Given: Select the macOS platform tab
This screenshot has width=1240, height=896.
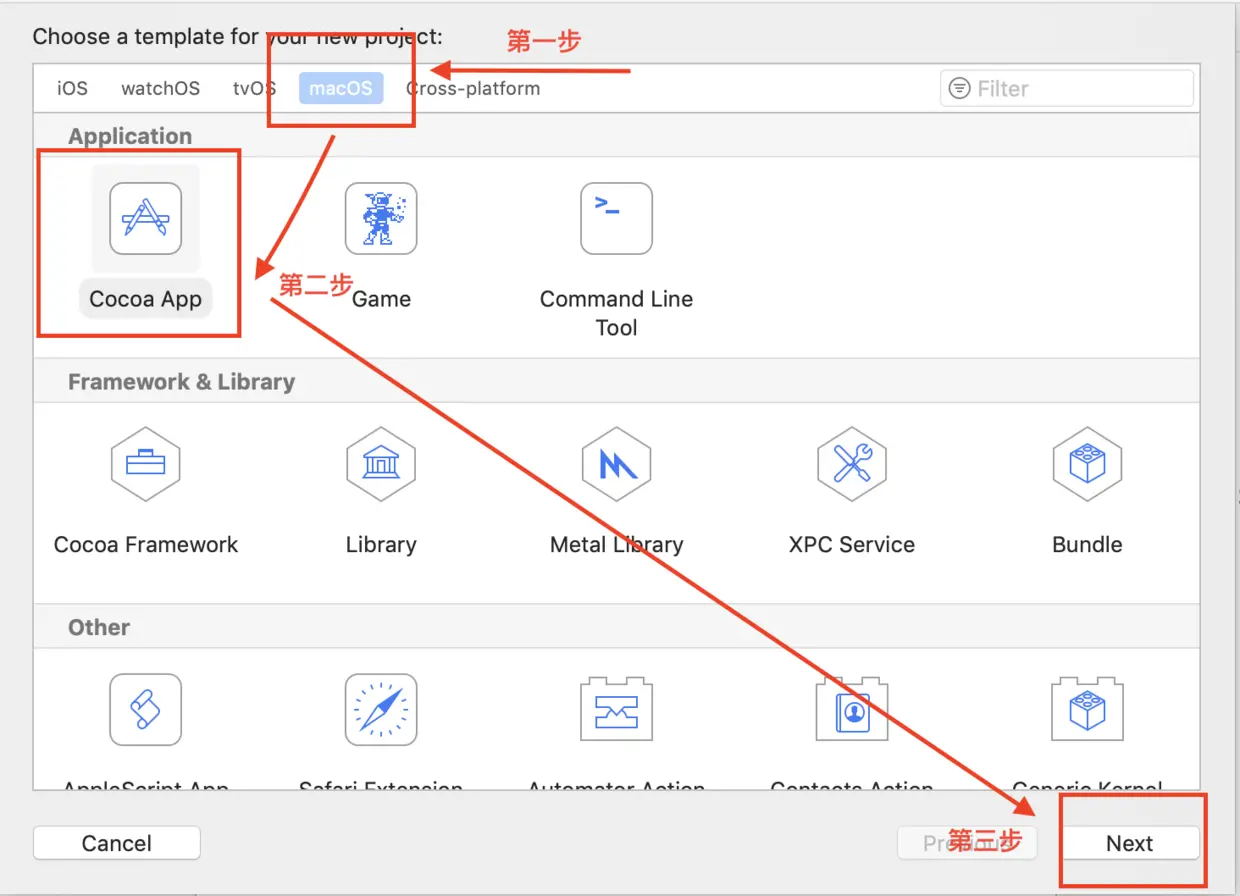Looking at the screenshot, I should coord(340,88).
